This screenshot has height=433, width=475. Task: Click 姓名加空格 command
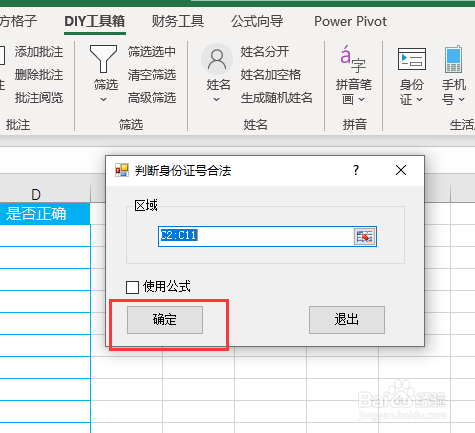pos(271,75)
